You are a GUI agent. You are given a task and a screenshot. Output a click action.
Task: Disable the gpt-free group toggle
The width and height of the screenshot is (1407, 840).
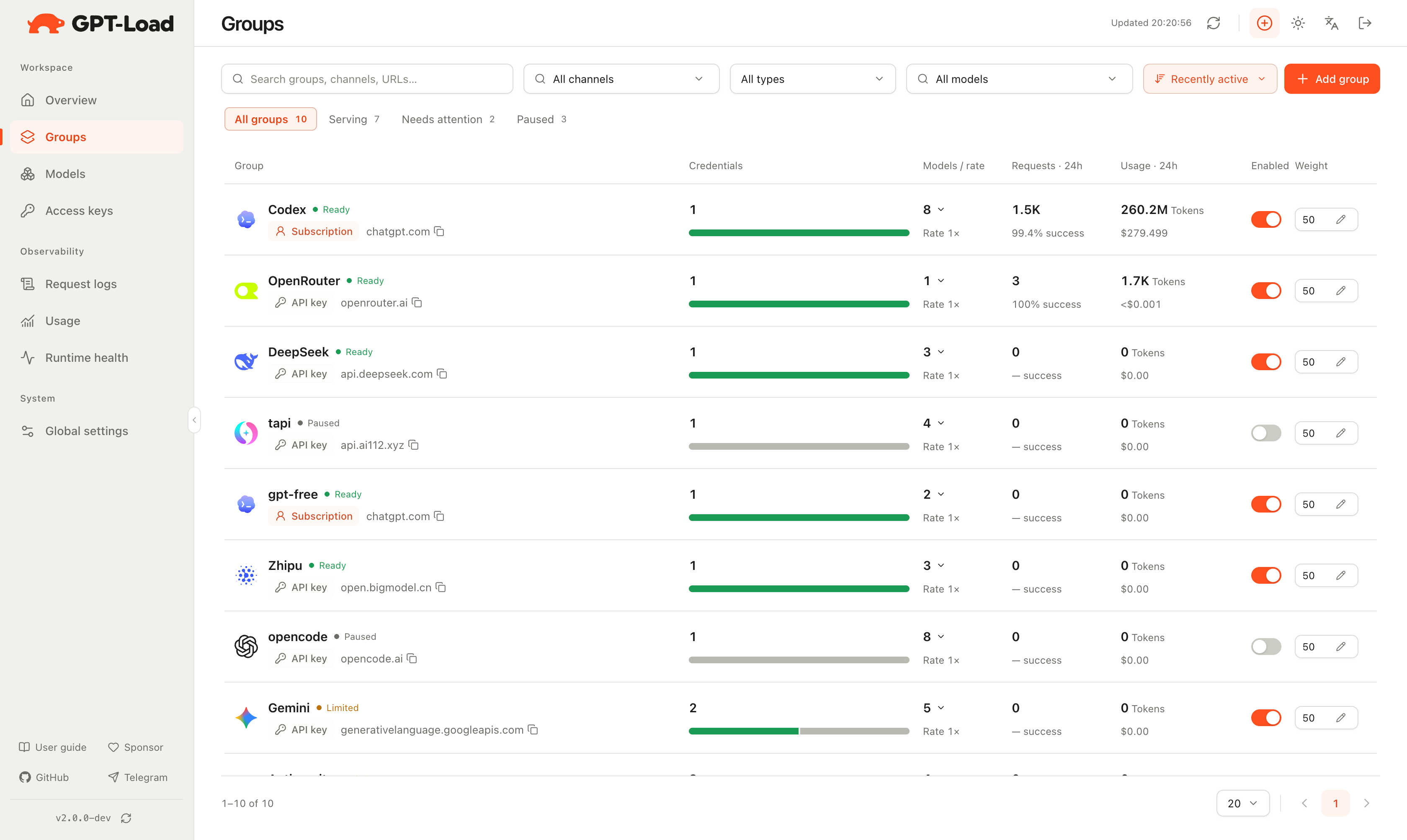click(x=1266, y=504)
